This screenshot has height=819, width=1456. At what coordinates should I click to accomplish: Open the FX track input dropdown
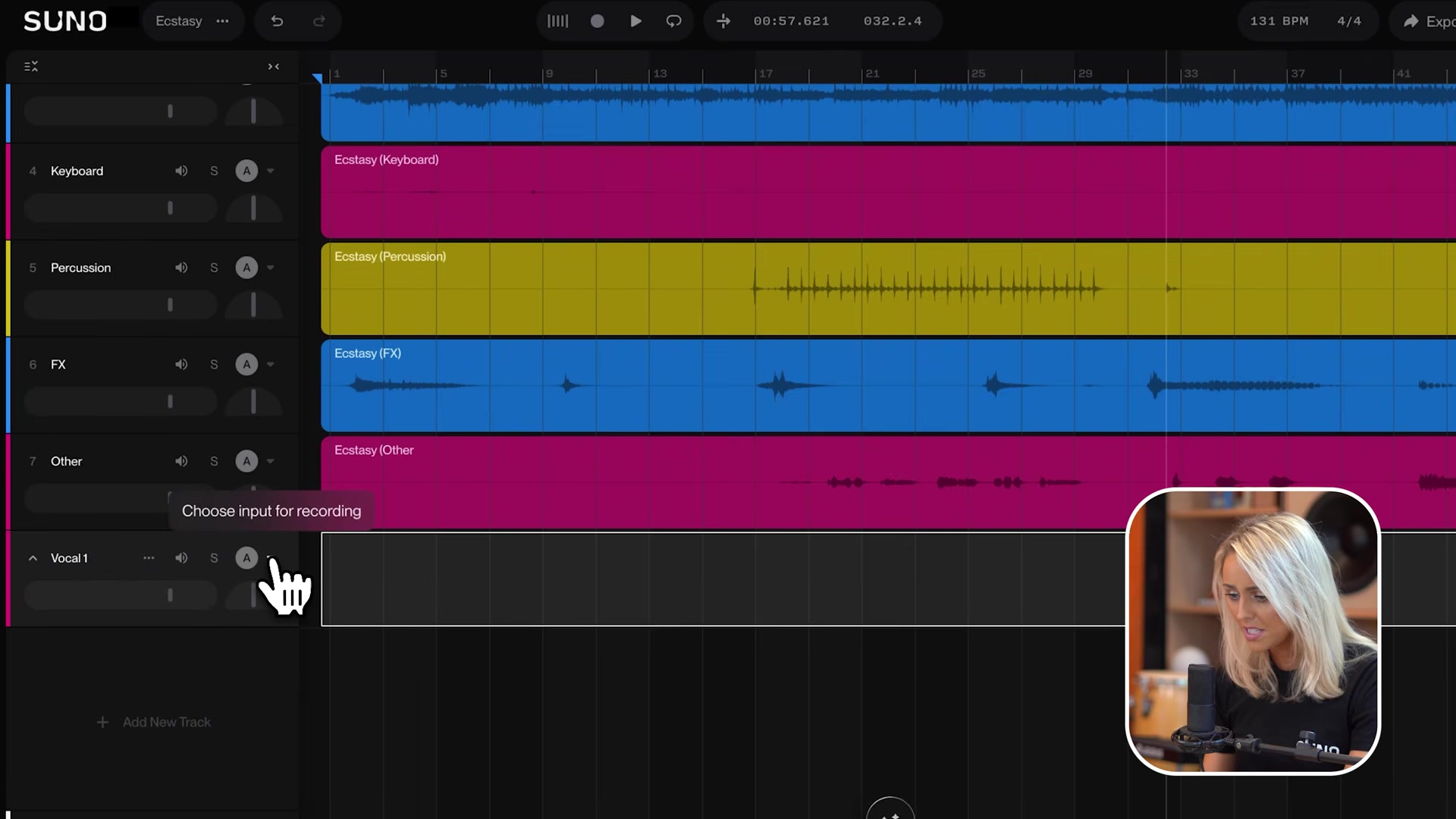(271, 365)
